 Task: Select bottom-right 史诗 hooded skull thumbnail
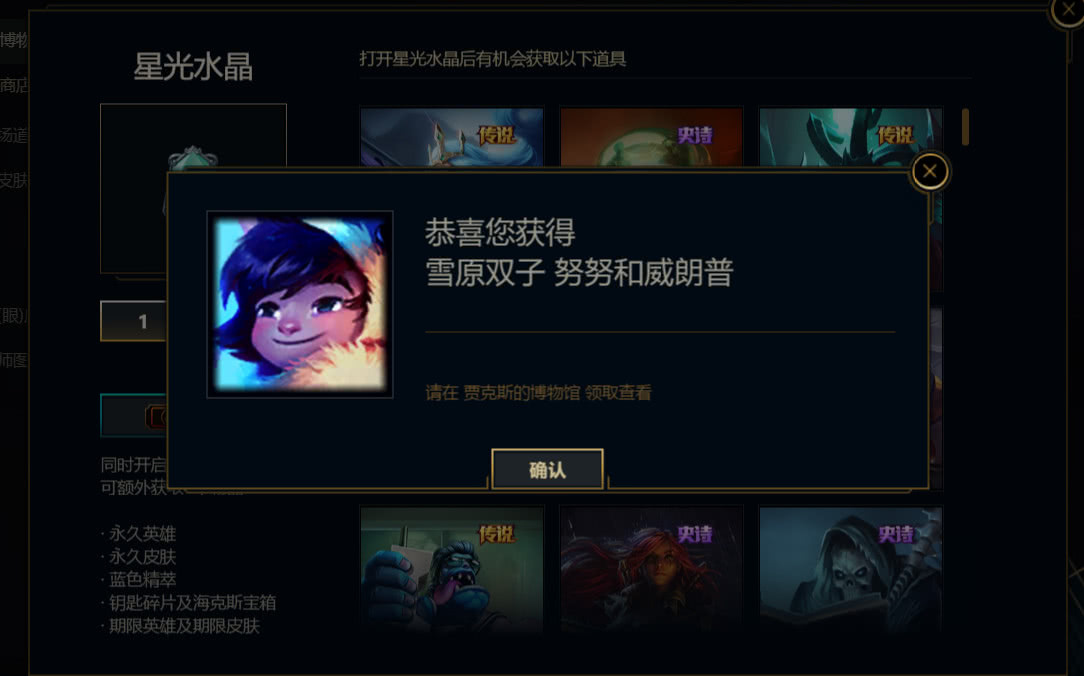(850, 570)
